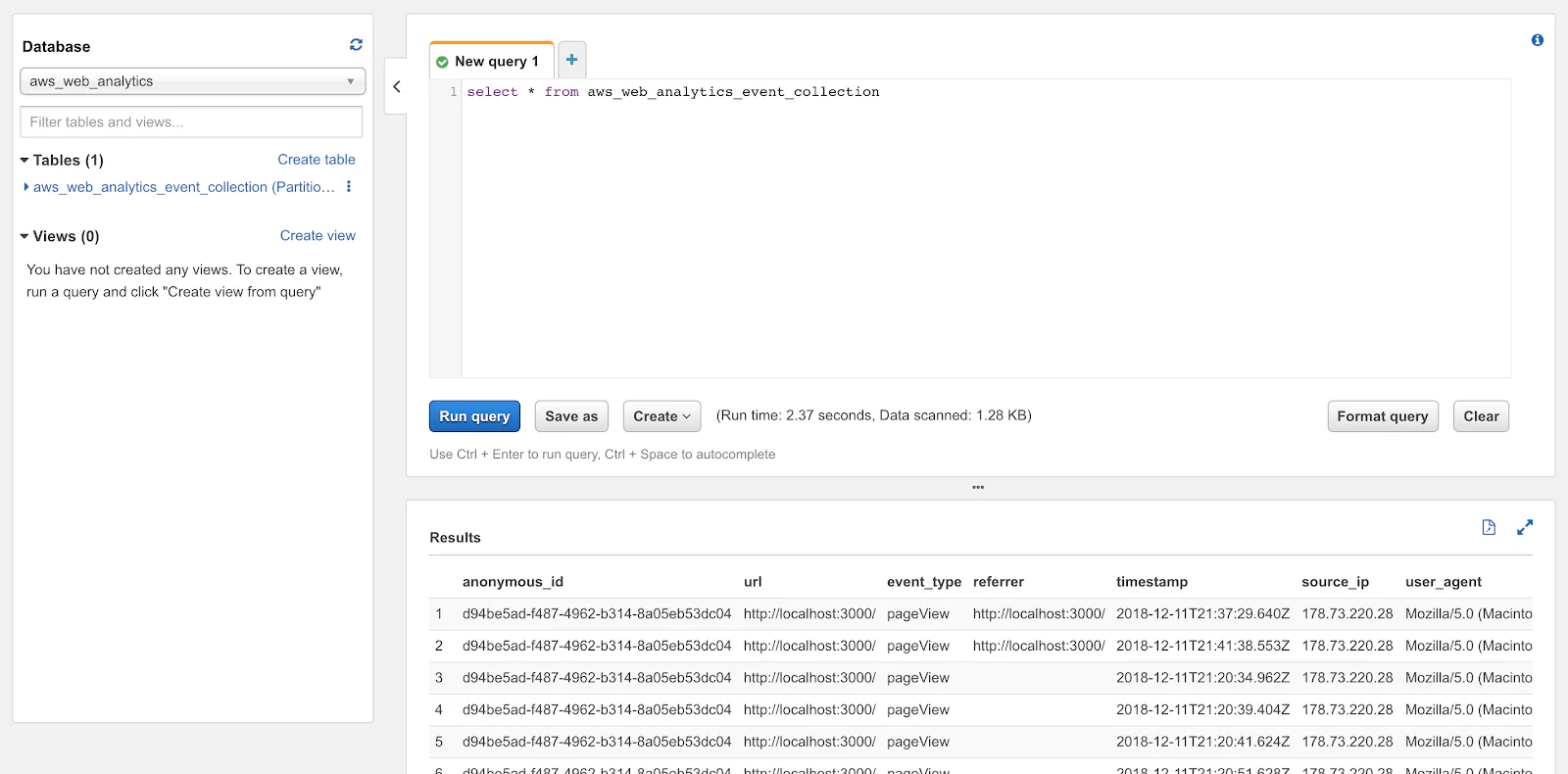Click the referrer cell in row 1
This screenshot has width=1568, height=774.
[1039, 614]
